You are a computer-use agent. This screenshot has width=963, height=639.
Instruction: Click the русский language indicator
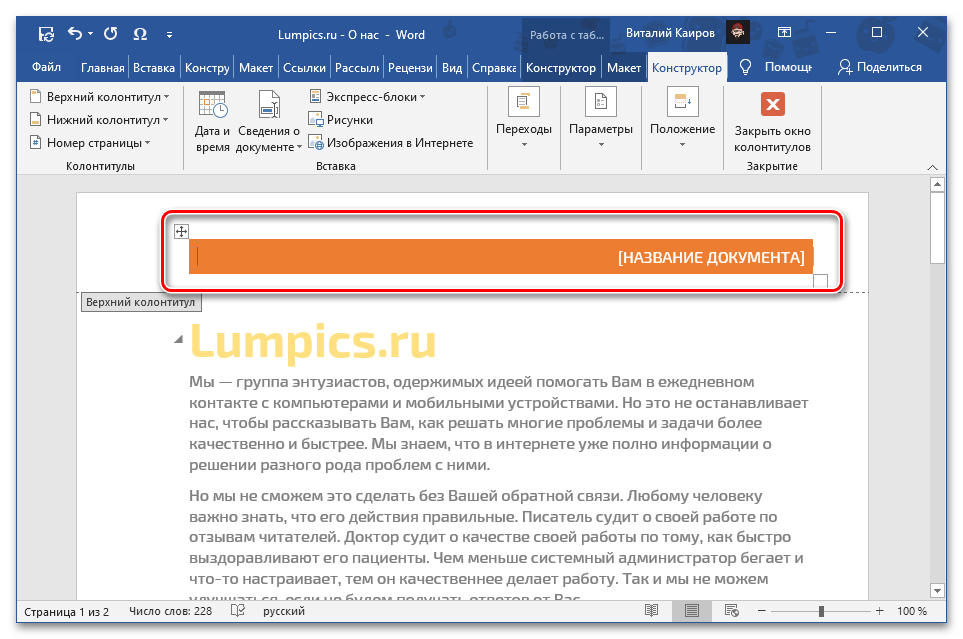[284, 611]
